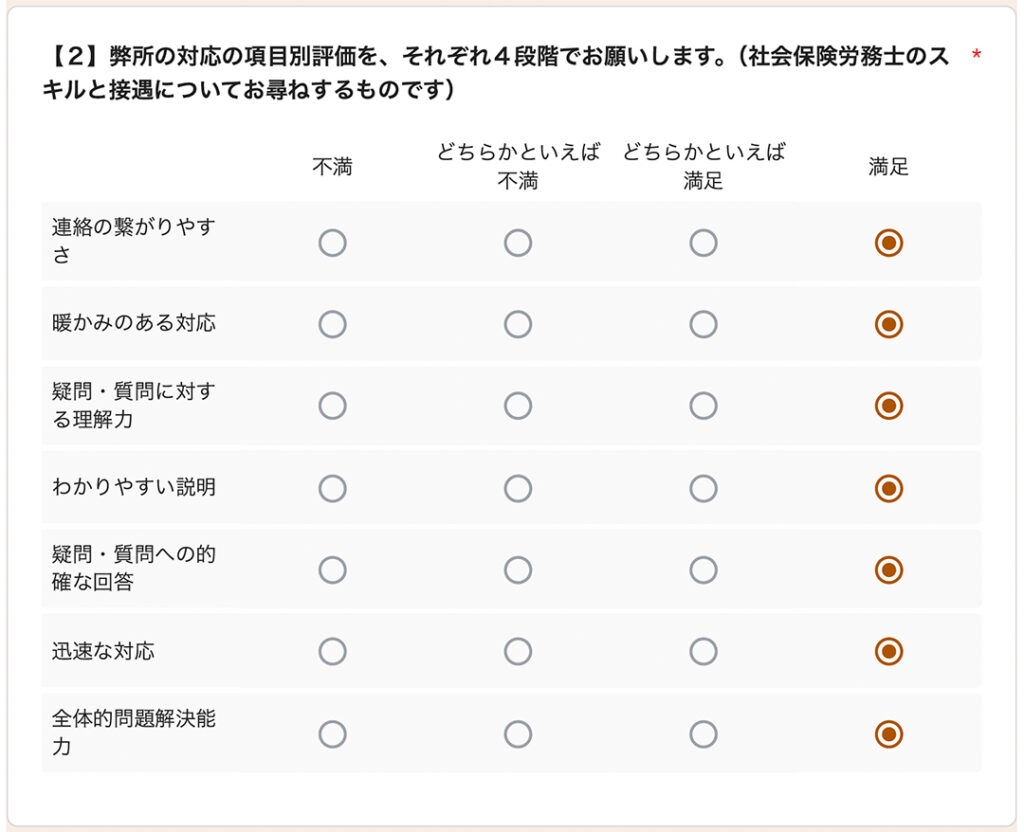Select どちらかといえば満足 for 連絡の繋がりやすさ
1024x832 pixels.
click(703, 242)
